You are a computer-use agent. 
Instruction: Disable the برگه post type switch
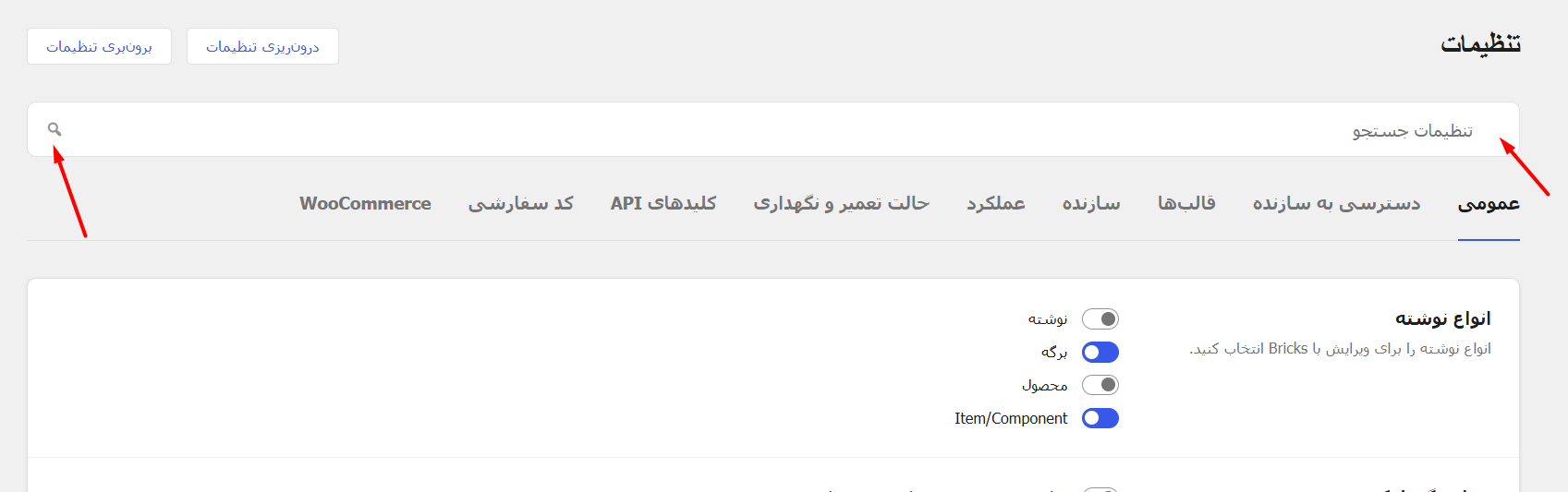click(x=1100, y=353)
